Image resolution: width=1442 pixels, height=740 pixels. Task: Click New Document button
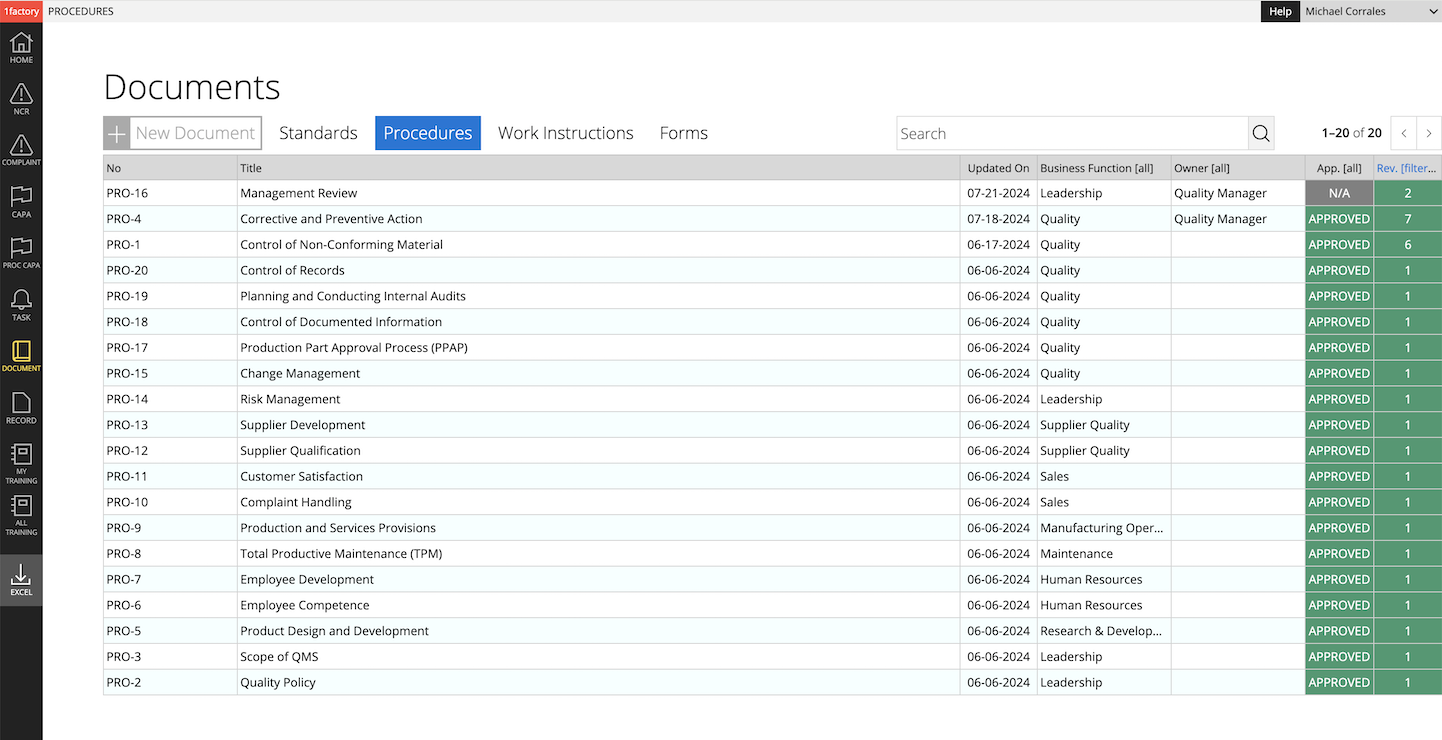click(x=182, y=133)
